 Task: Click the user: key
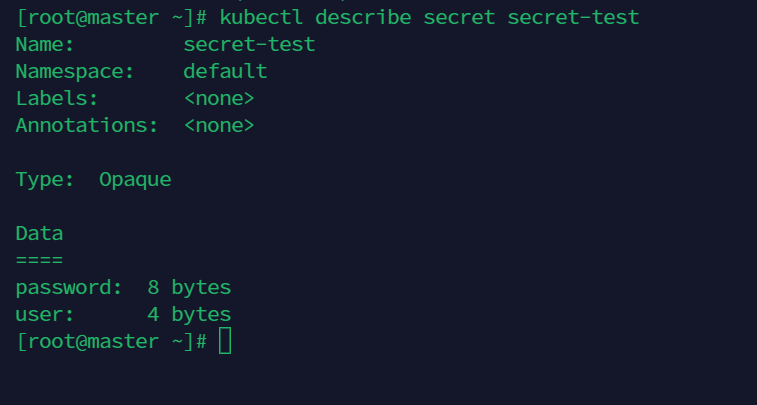click(x=45, y=315)
